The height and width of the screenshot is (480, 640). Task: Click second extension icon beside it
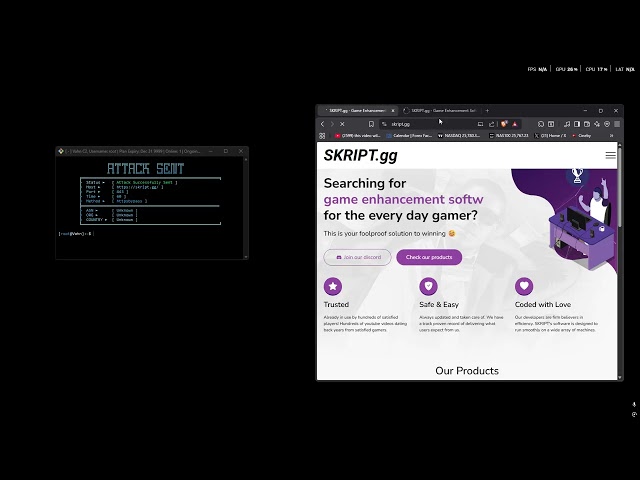(551, 124)
